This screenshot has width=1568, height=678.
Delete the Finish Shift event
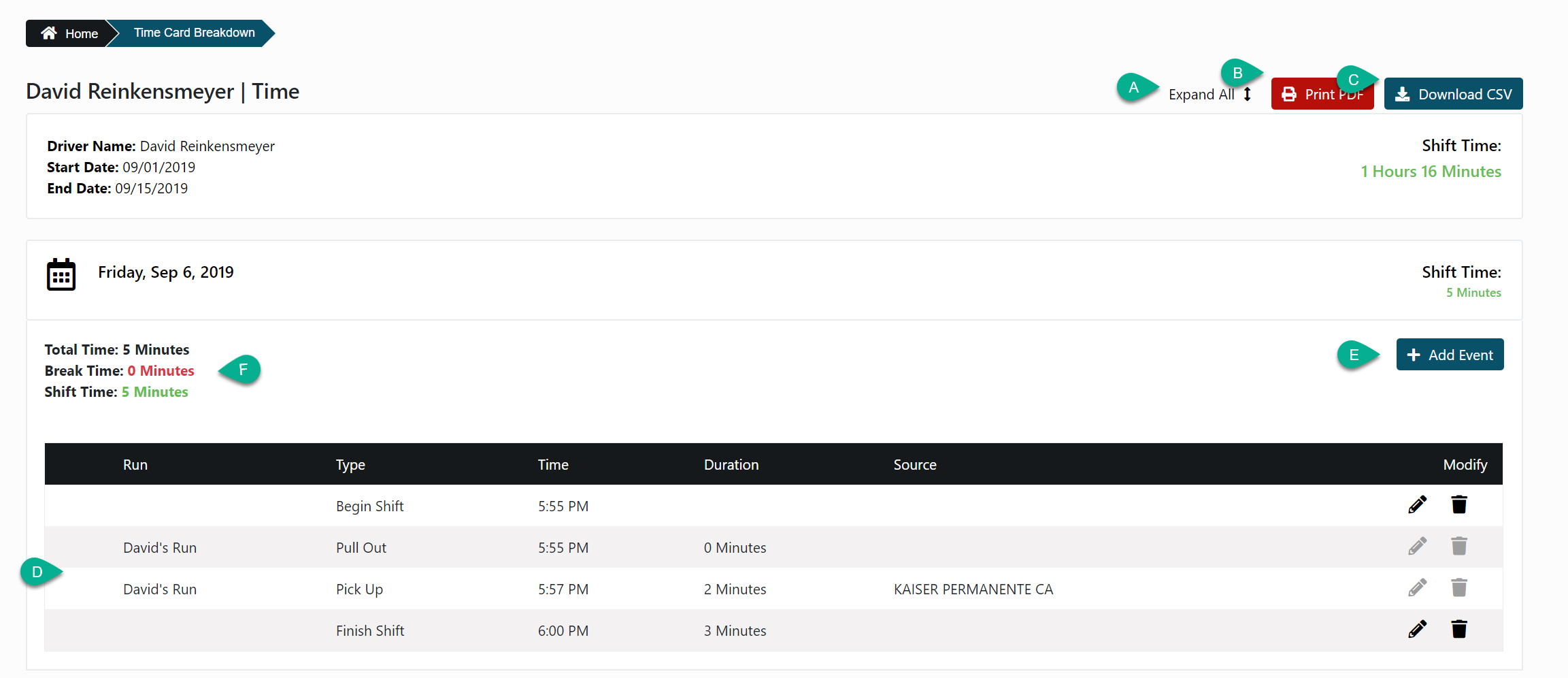[x=1458, y=629]
